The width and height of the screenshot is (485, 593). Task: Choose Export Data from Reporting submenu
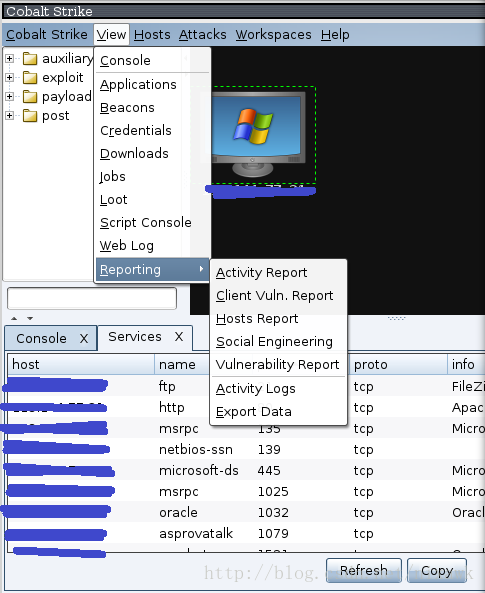[278, 412]
